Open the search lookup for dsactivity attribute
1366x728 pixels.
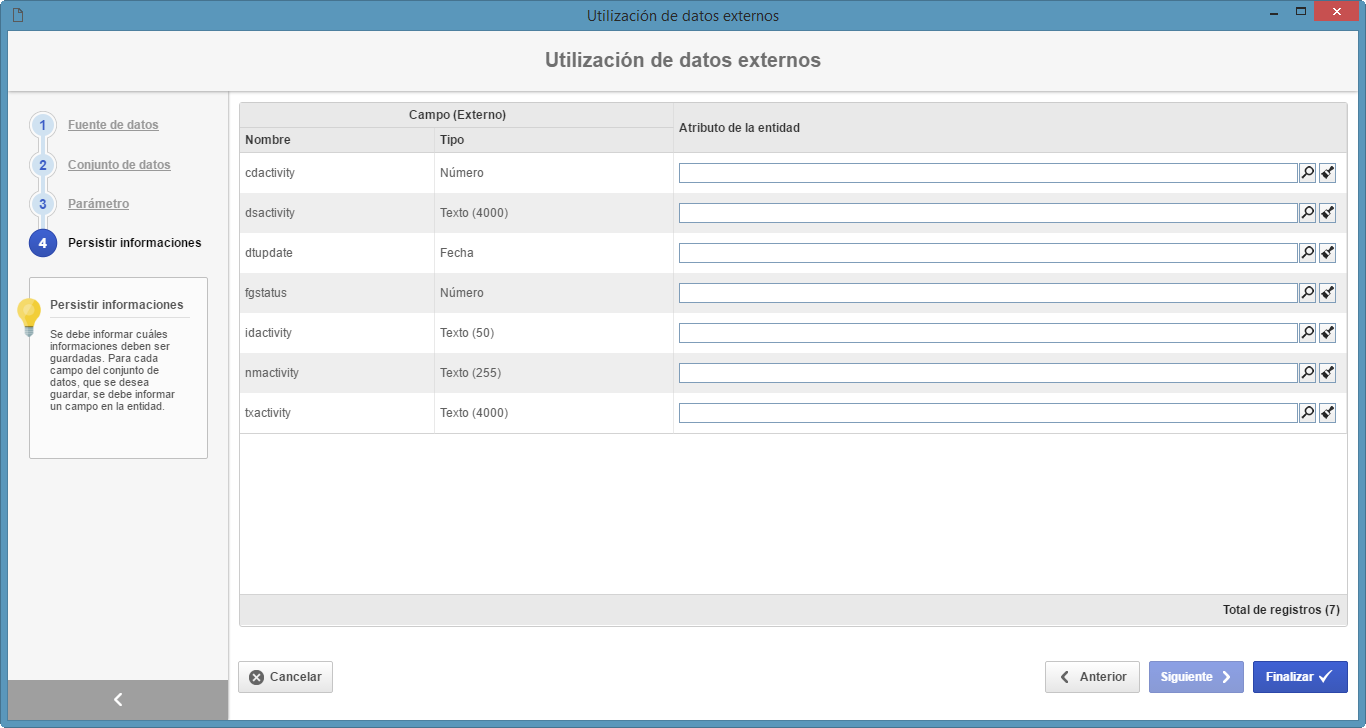click(x=1307, y=213)
